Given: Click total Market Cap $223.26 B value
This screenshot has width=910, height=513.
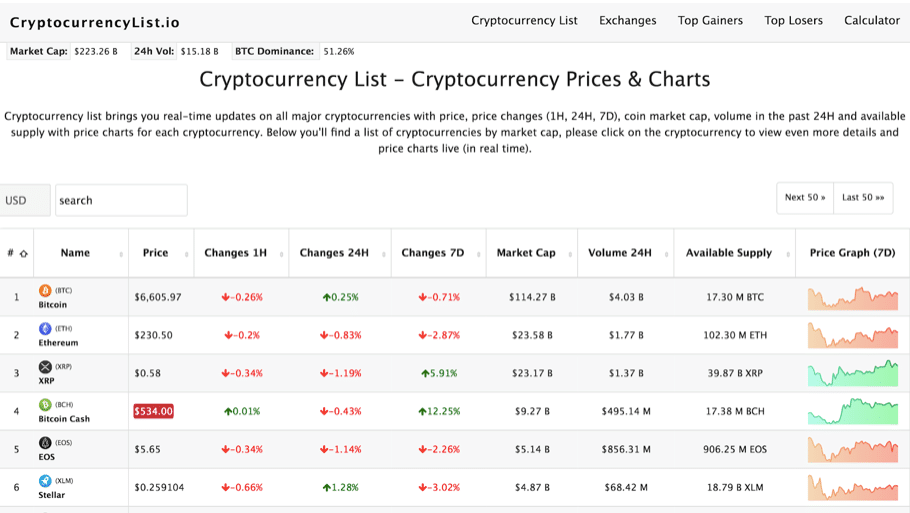Looking at the screenshot, I should click(96, 52).
